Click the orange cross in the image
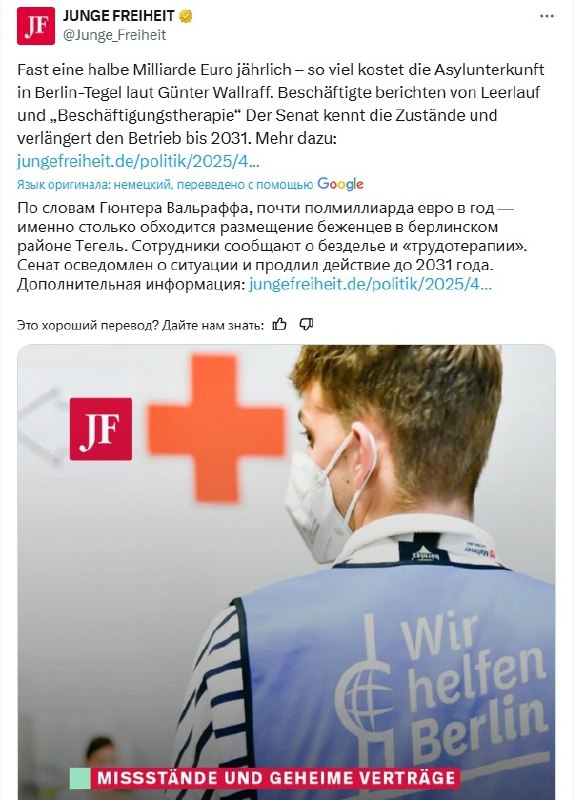Image resolution: width=585 pixels, height=800 pixels. pos(216,429)
